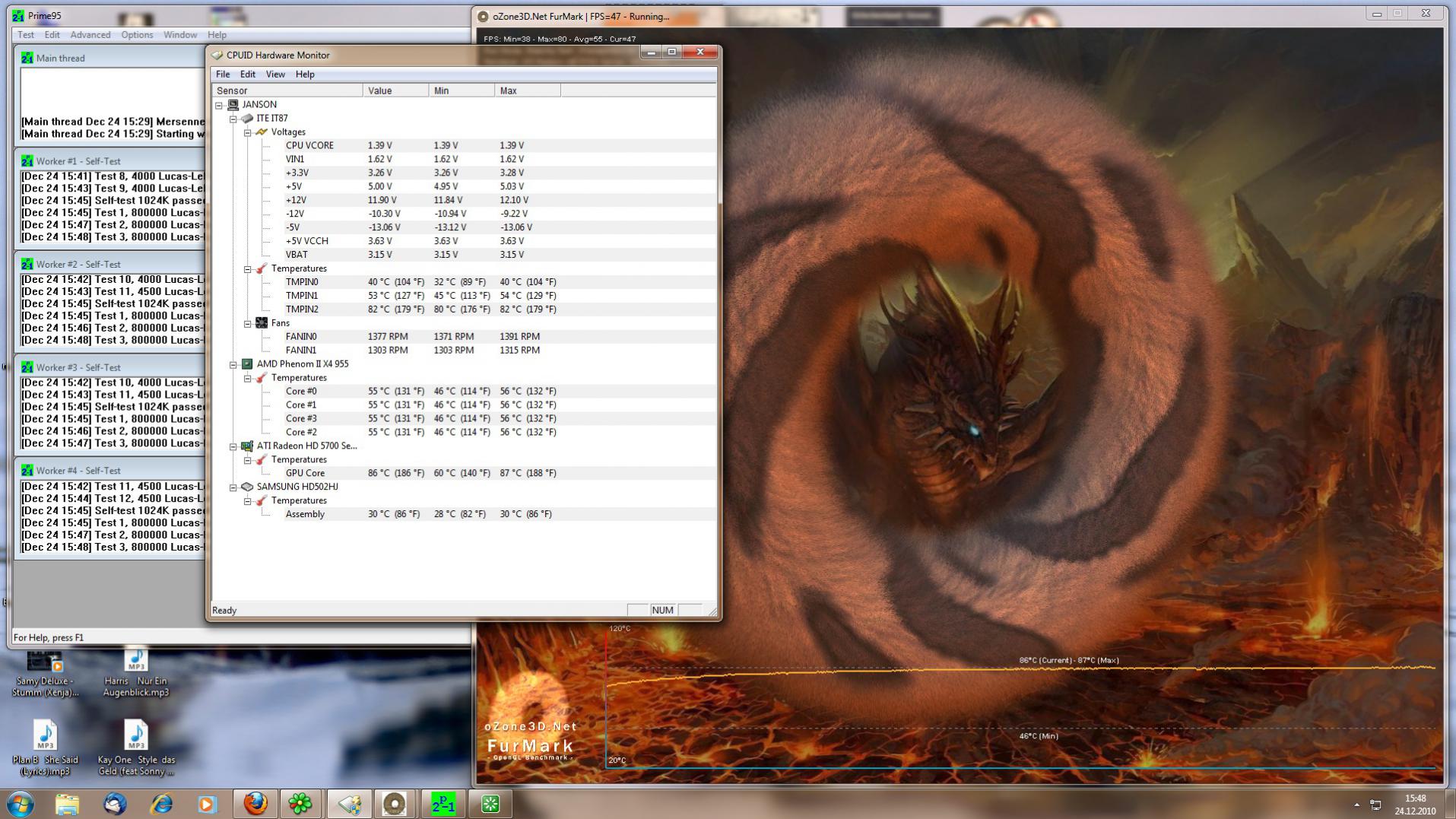Select the TMPIN2 temperature row
Image resolution: width=1456 pixels, height=819 pixels.
(464, 310)
